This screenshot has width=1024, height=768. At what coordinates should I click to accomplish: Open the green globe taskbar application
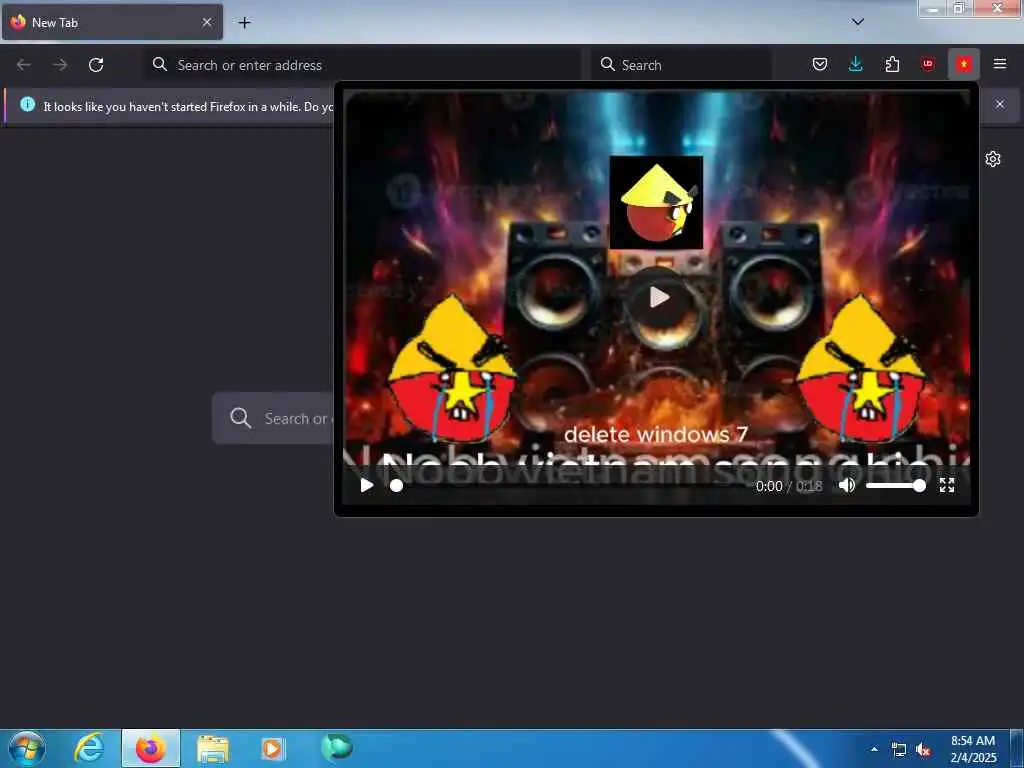336,747
